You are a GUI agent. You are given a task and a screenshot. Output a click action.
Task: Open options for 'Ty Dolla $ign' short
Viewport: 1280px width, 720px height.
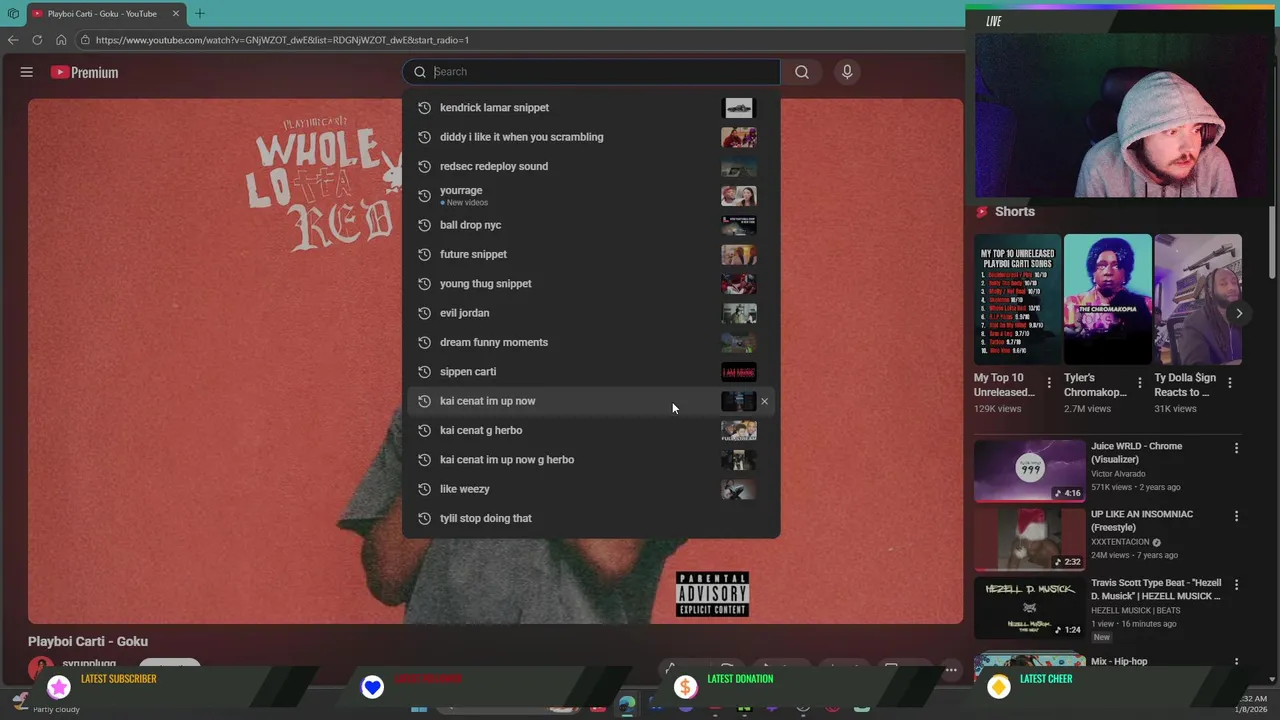(x=1230, y=383)
